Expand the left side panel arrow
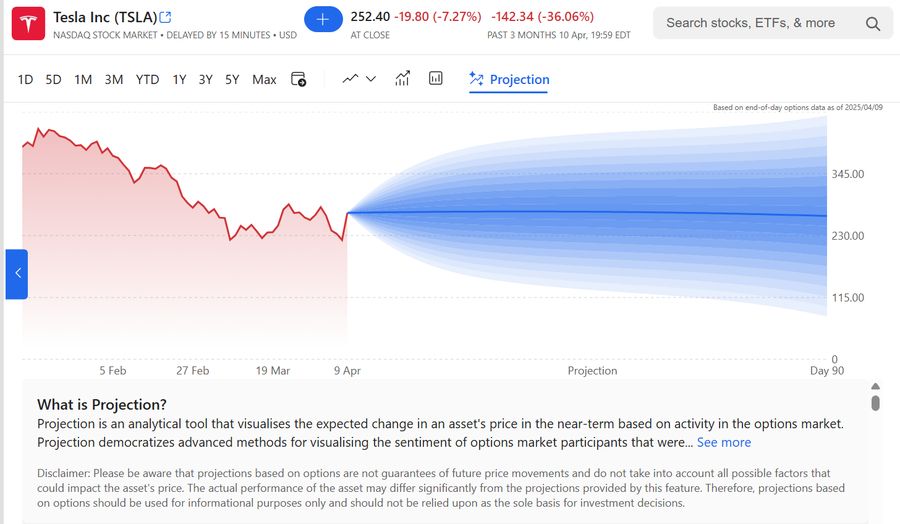The image size is (900, 524). pos(16,274)
